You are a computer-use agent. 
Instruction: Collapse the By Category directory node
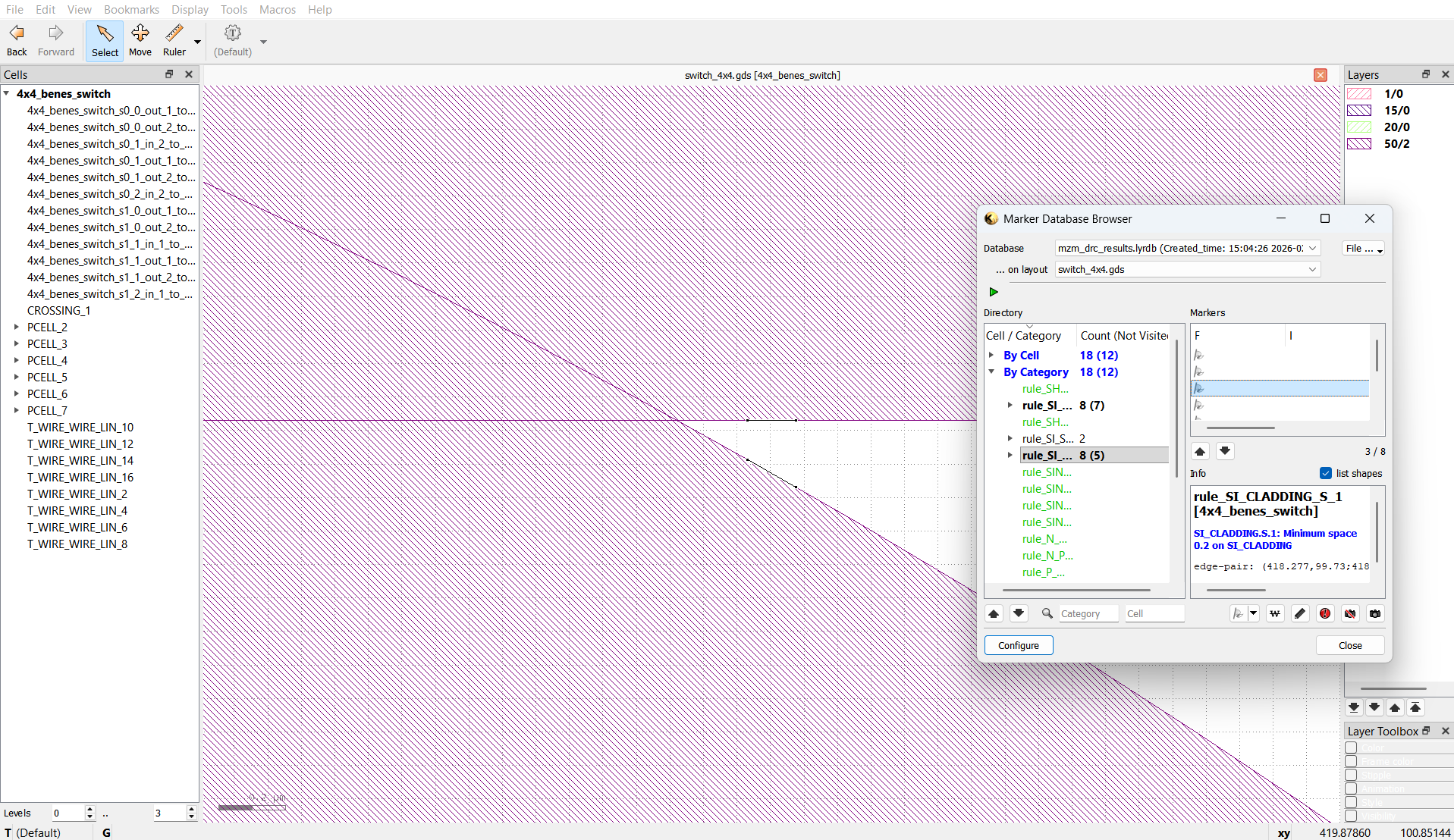[x=991, y=372]
